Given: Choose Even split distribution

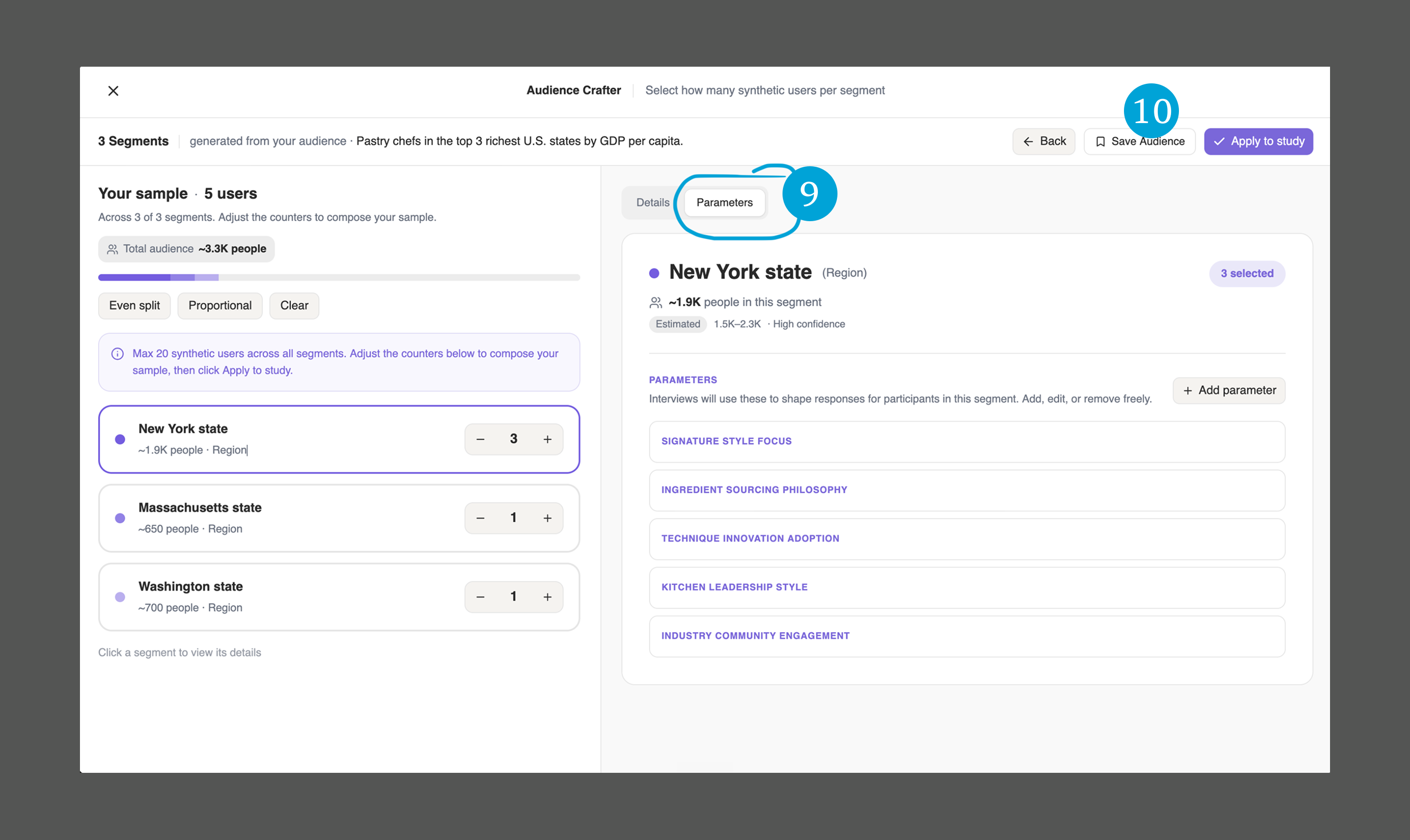Looking at the screenshot, I should pyautogui.click(x=134, y=305).
